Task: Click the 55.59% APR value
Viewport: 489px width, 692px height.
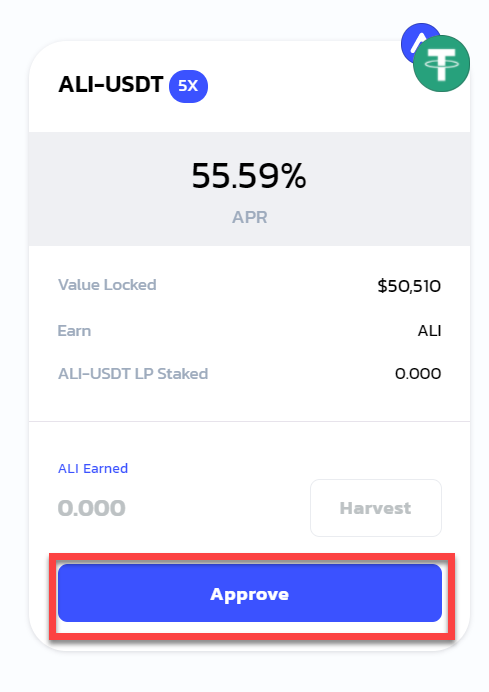Action: (249, 176)
